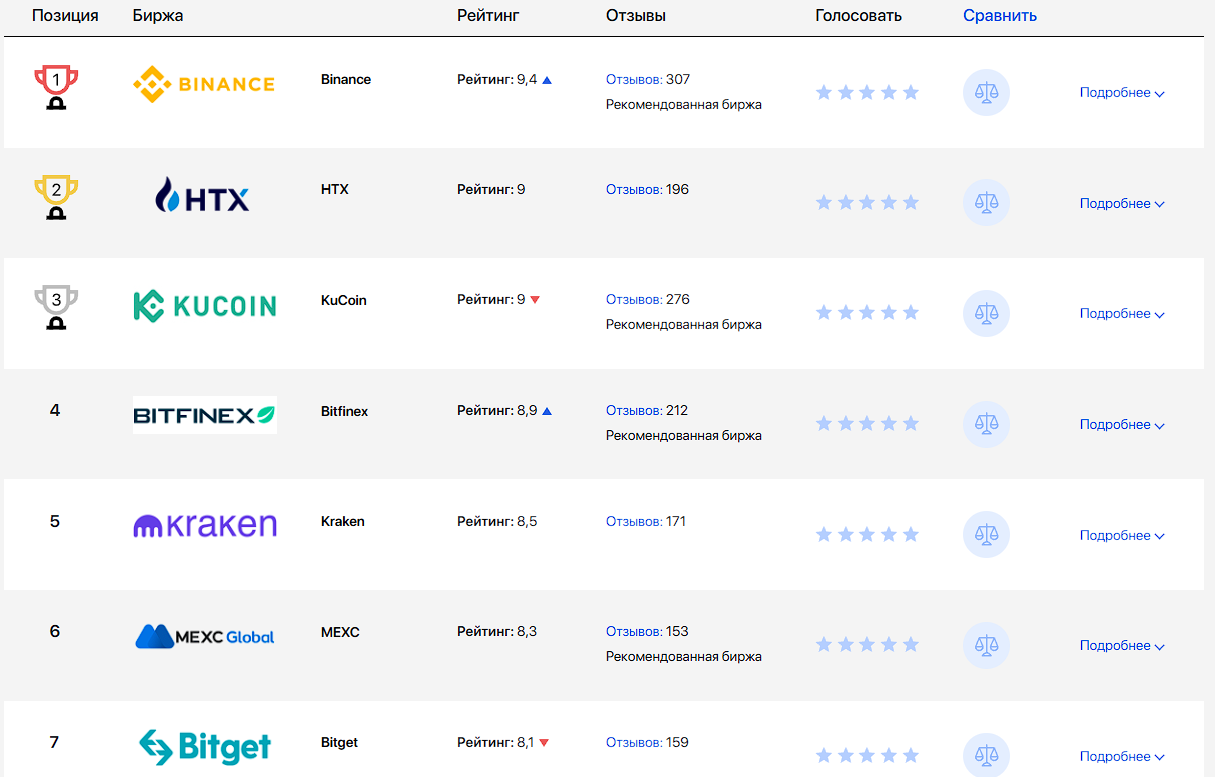Open the Kraken logo
The image size is (1215, 777).
205,525
